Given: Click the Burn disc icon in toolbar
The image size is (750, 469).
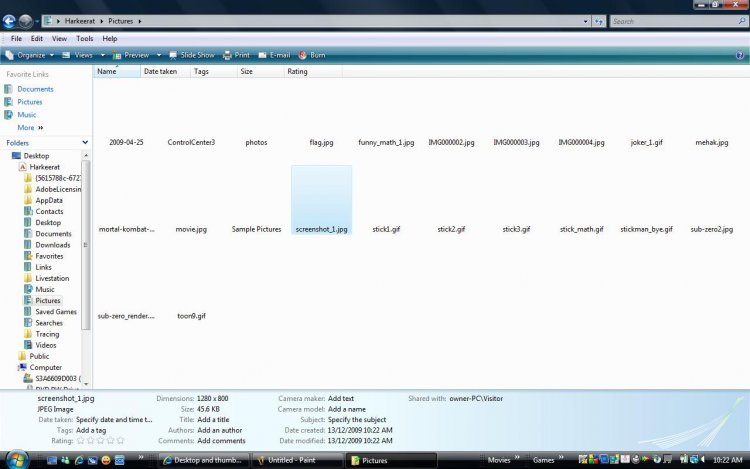Looking at the screenshot, I should 302,55.
